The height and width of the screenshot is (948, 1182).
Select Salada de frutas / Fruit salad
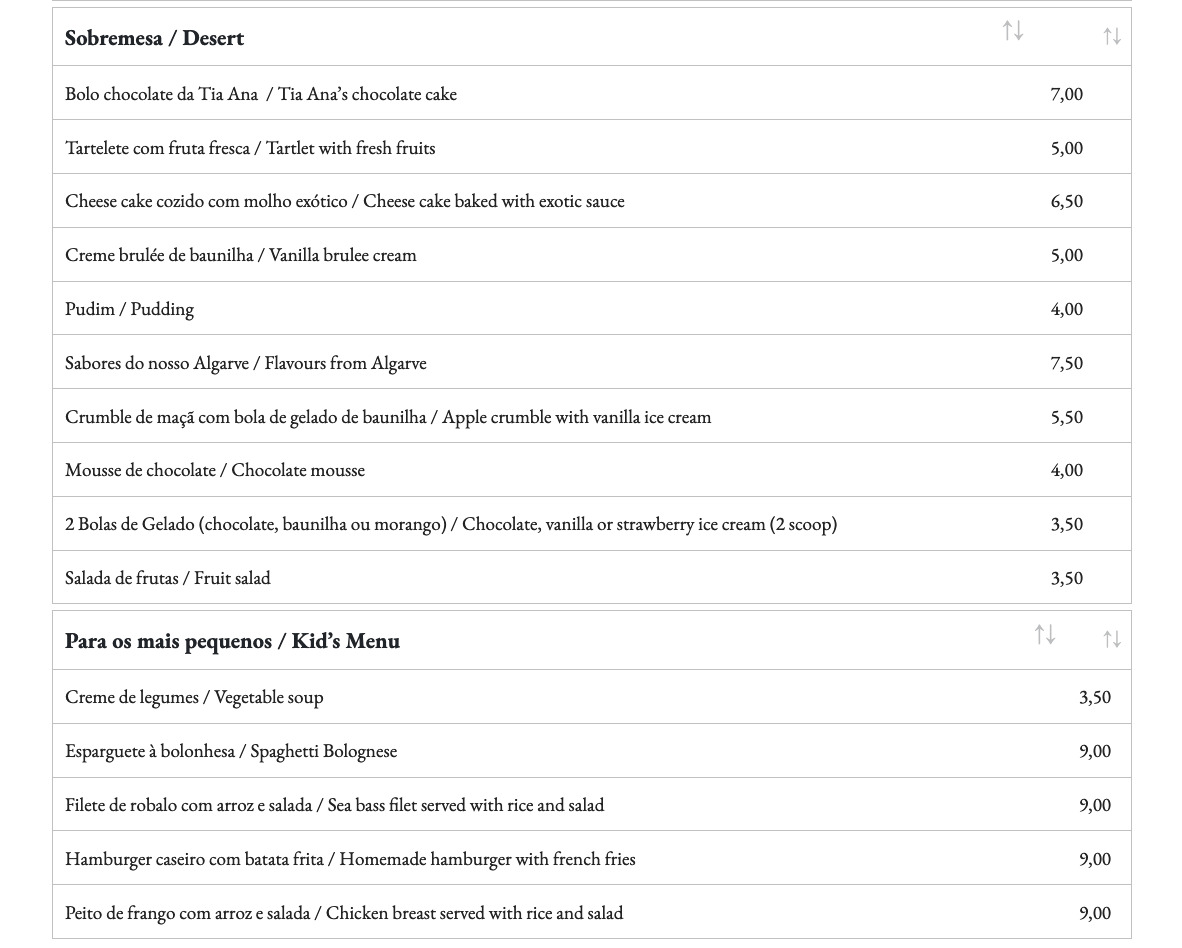click(167, 578)
